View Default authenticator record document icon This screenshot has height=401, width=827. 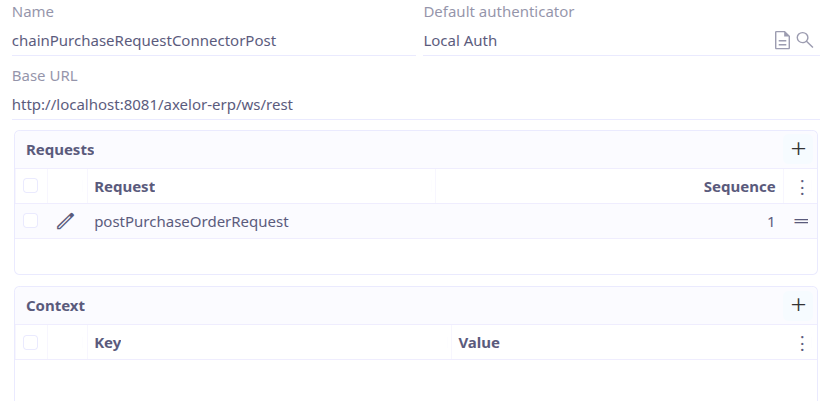pos(782,40)
